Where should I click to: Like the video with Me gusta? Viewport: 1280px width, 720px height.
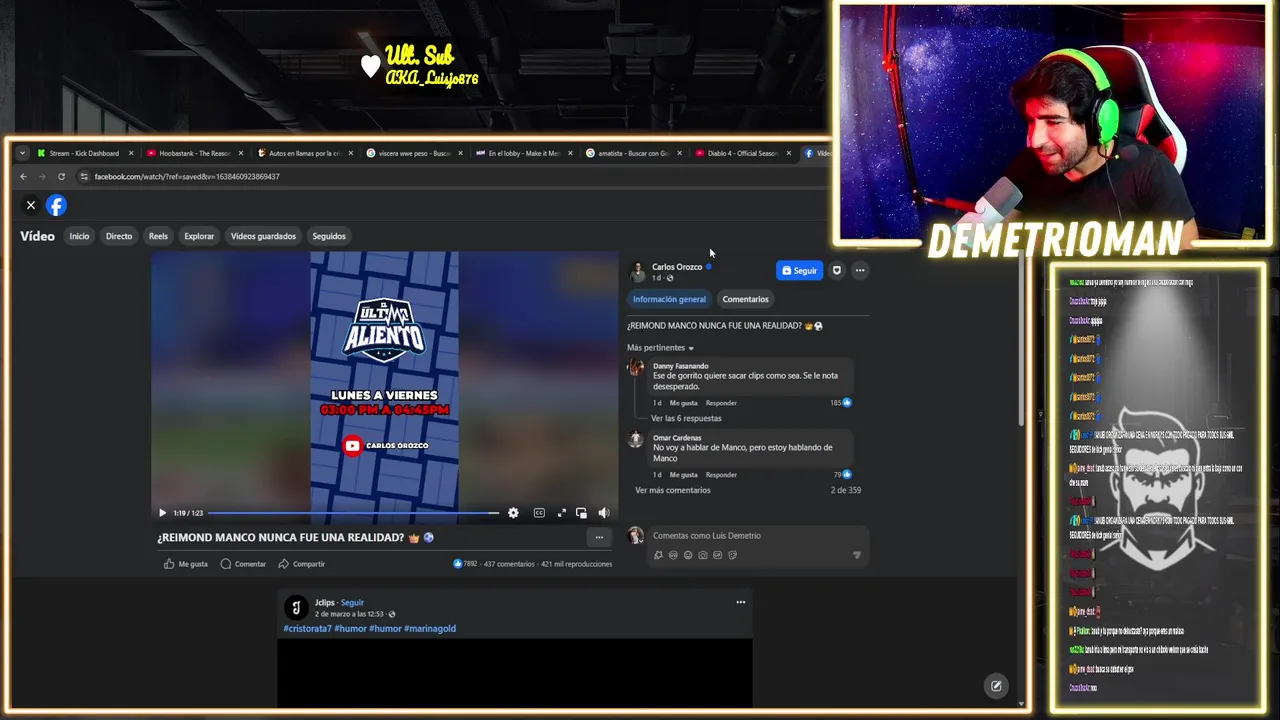(186, 564)
